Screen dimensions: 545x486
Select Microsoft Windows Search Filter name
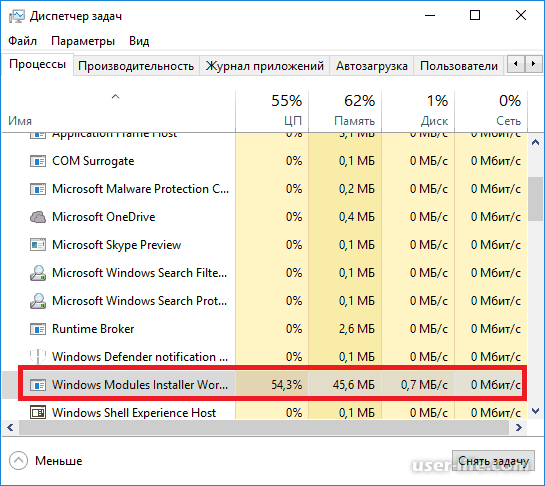(139, 273)
